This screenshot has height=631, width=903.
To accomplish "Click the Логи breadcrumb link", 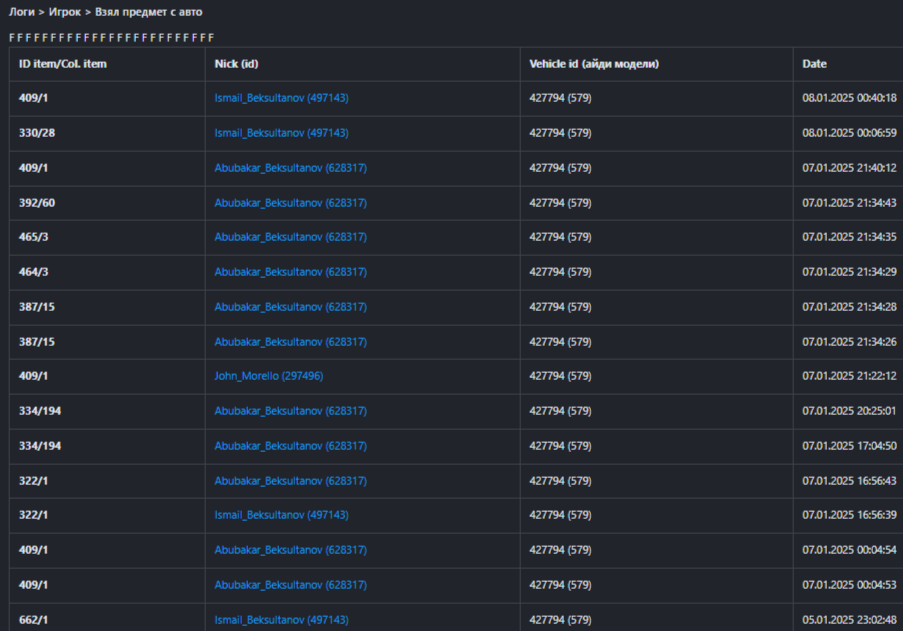I will (x=21, y=12).
